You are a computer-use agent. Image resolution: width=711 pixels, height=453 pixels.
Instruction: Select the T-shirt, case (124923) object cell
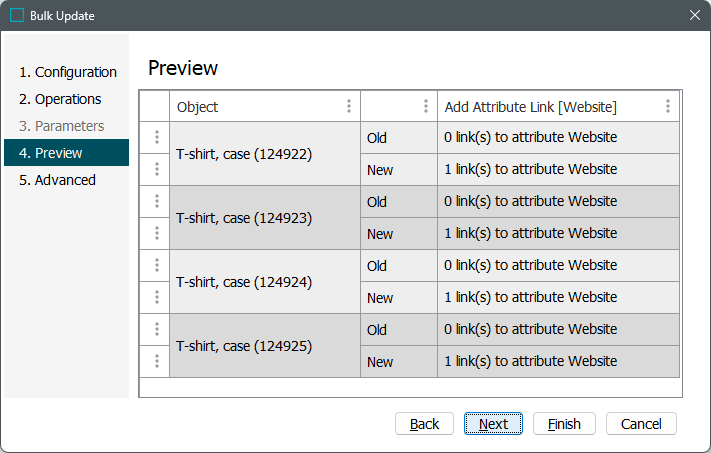click(244, 218)
